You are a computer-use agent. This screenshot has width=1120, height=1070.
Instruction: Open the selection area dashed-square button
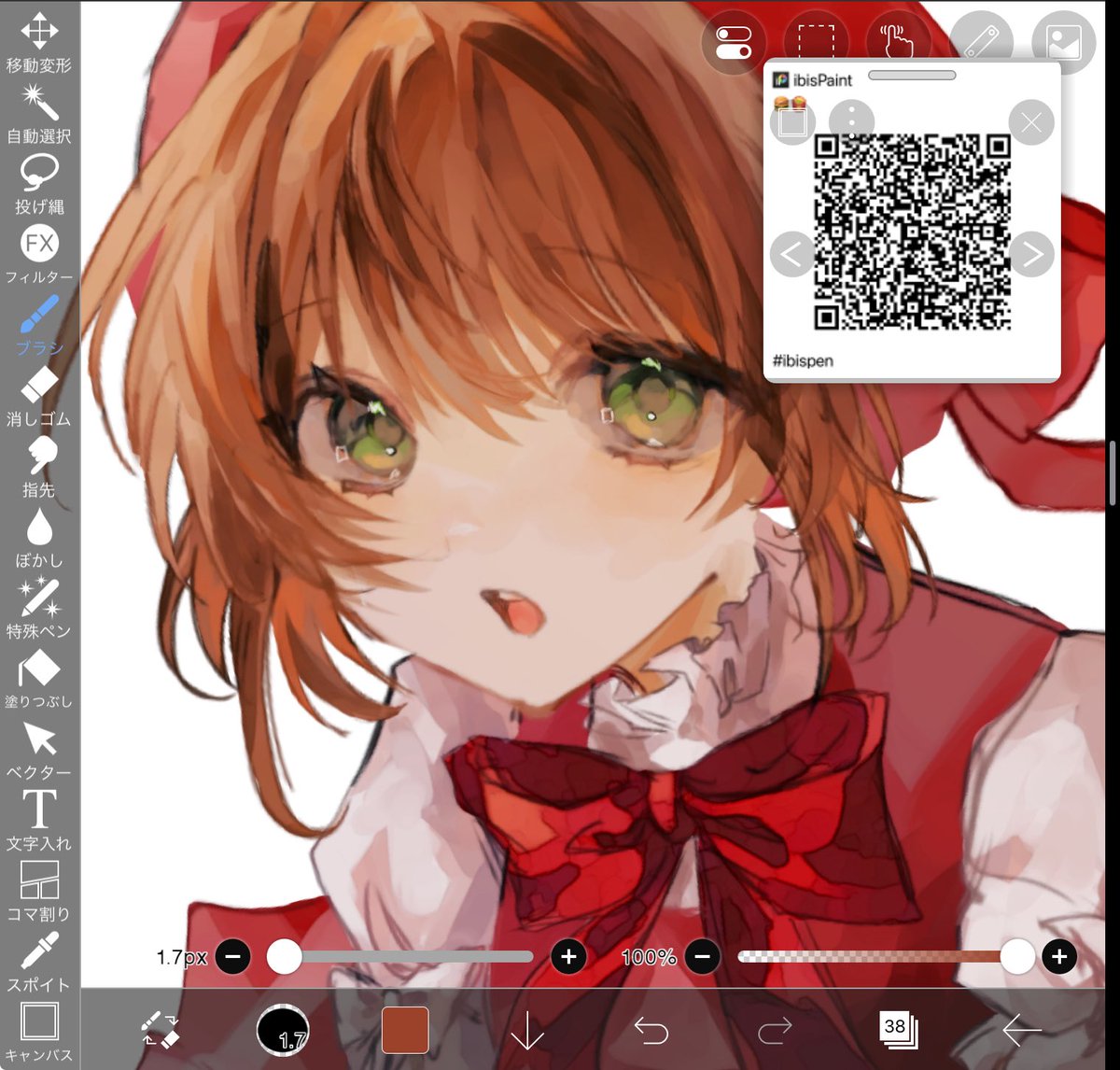pyautogui.click(x=816, y=42)
